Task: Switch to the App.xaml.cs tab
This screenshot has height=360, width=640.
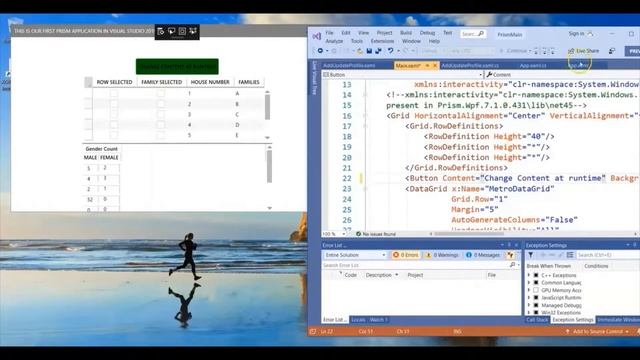Action: coord(533,66)
